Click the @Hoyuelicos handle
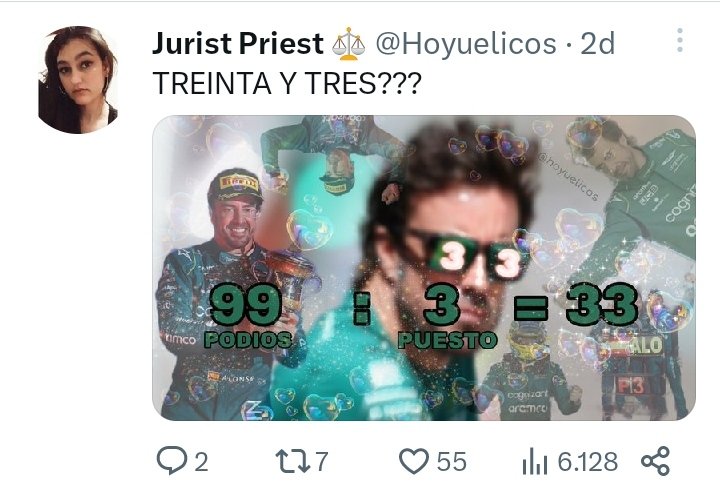The image size is (720, 496). point(466,44)
